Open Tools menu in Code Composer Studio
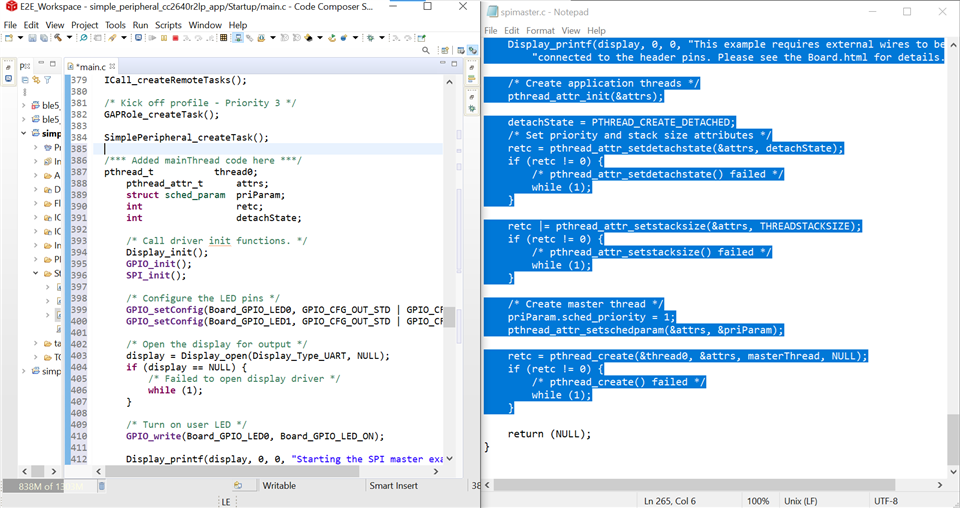 pos(115,25)
